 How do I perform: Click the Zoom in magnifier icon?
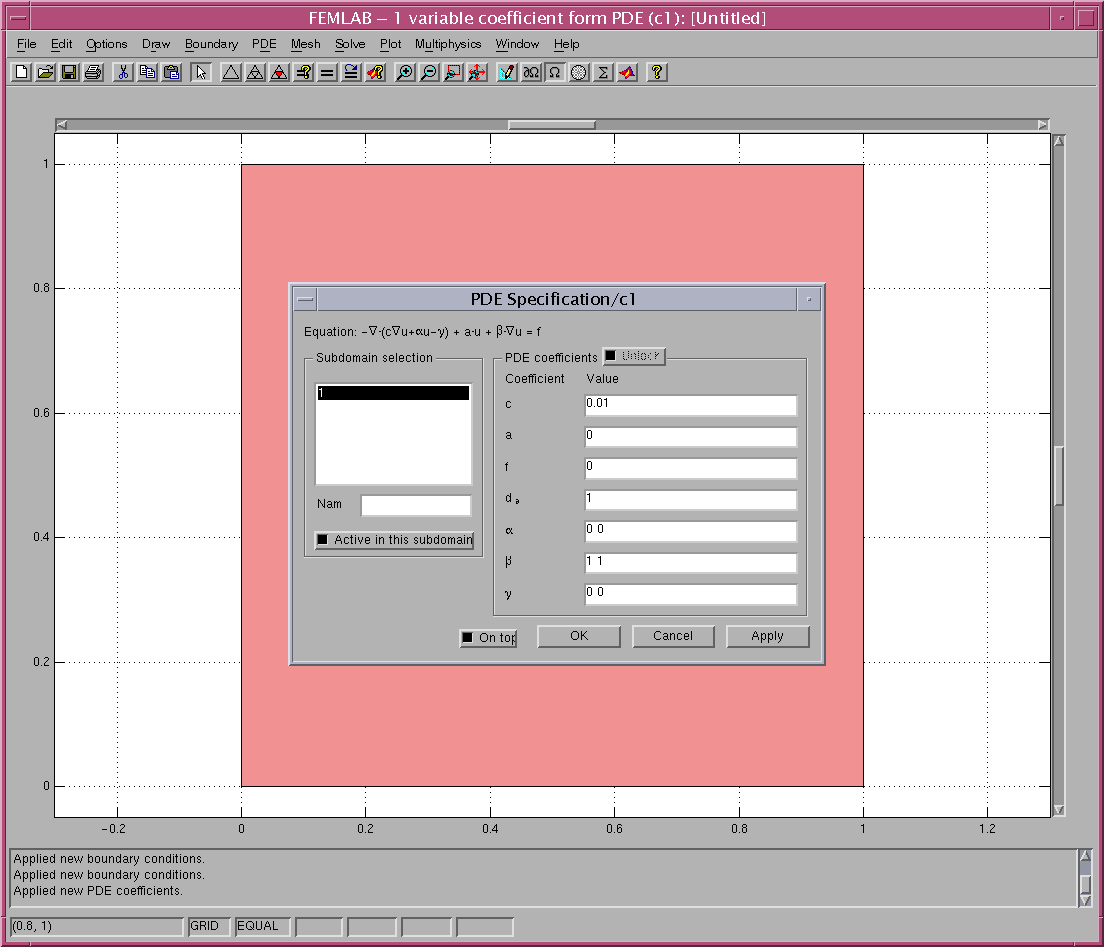405,73
